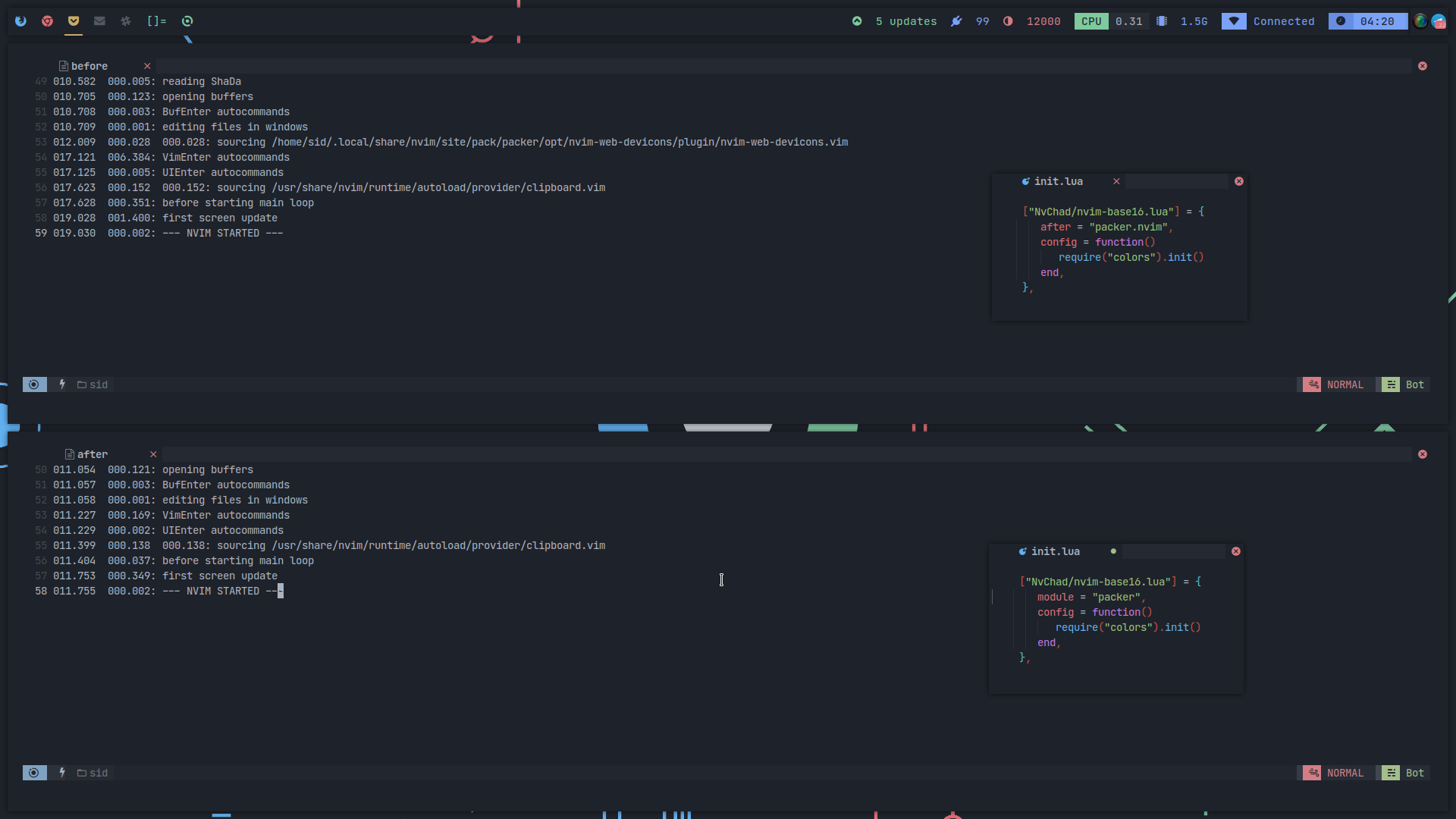Switch to the init.lua tab in the floating window
1456x819 pixels.
(x=1059, y=181)
